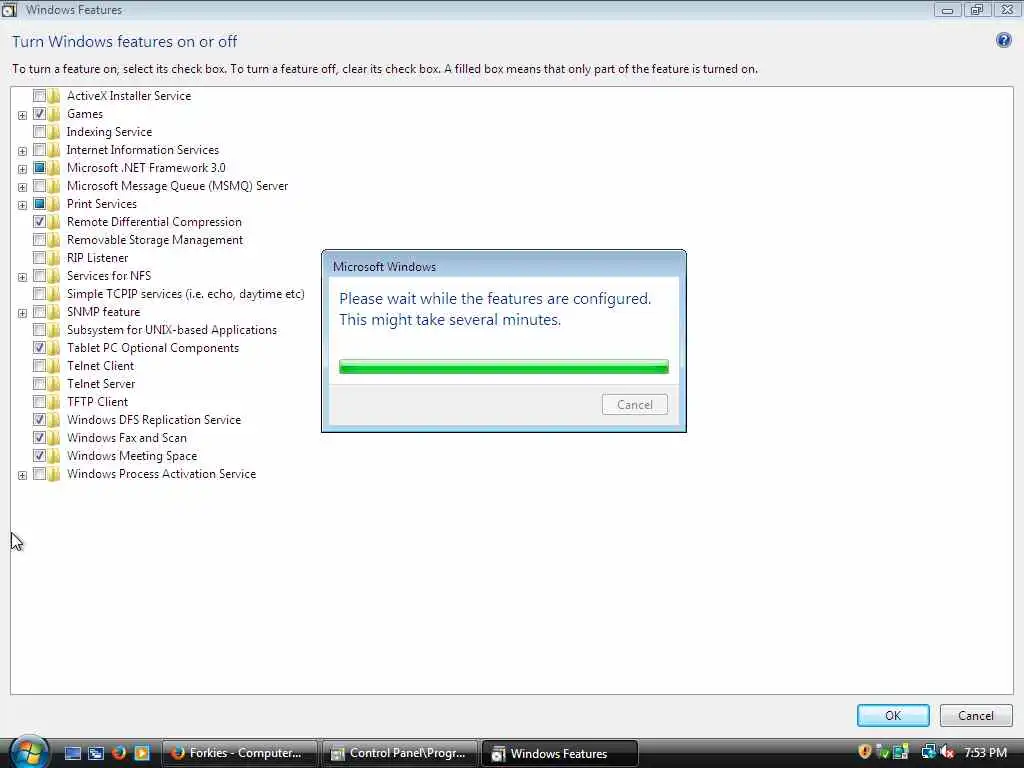This screenshot has width=1024, height=768.
Task: Click the Telnet Client folder icon
Action: (x=54, y=366)
